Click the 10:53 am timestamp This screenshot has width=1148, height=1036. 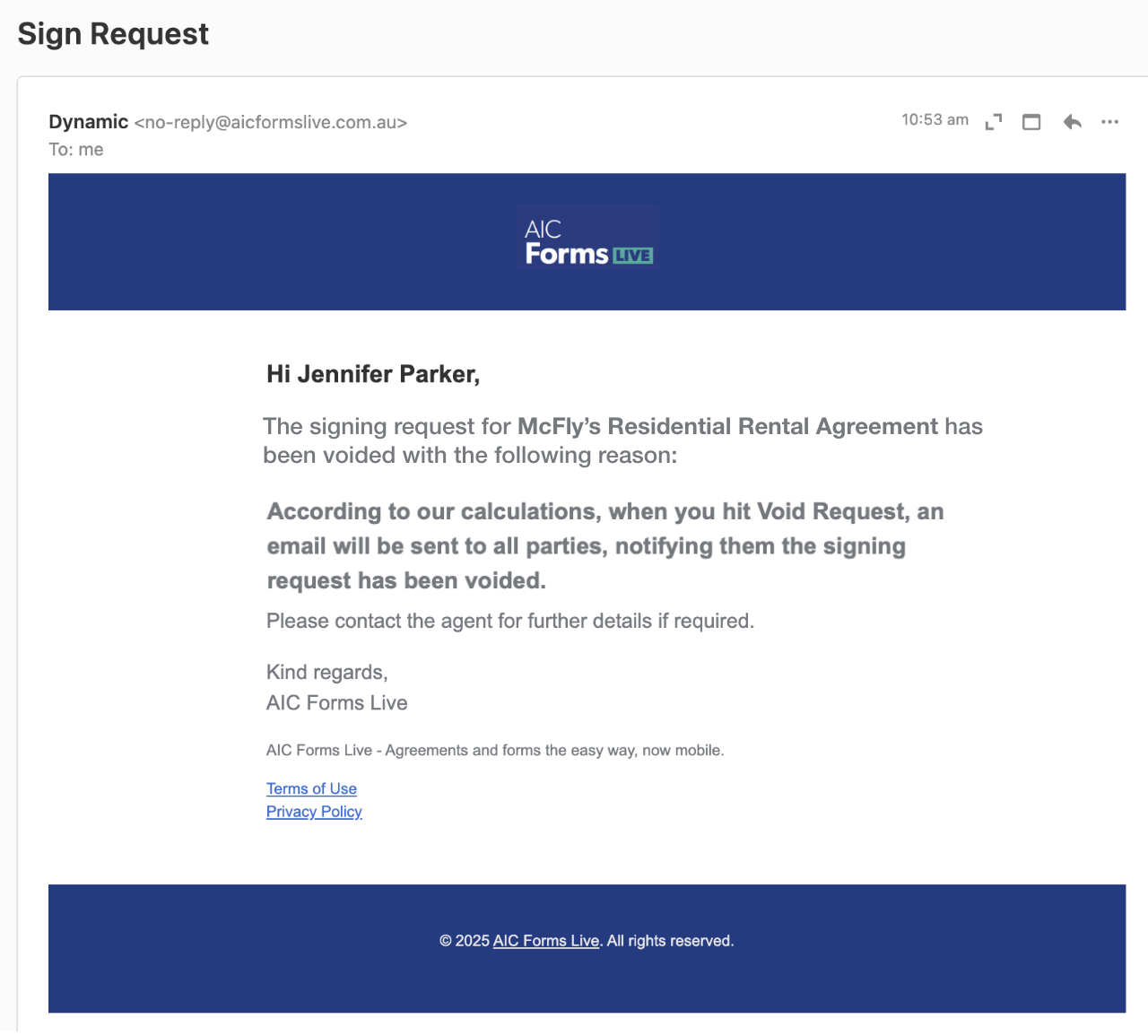pos(935,120)
